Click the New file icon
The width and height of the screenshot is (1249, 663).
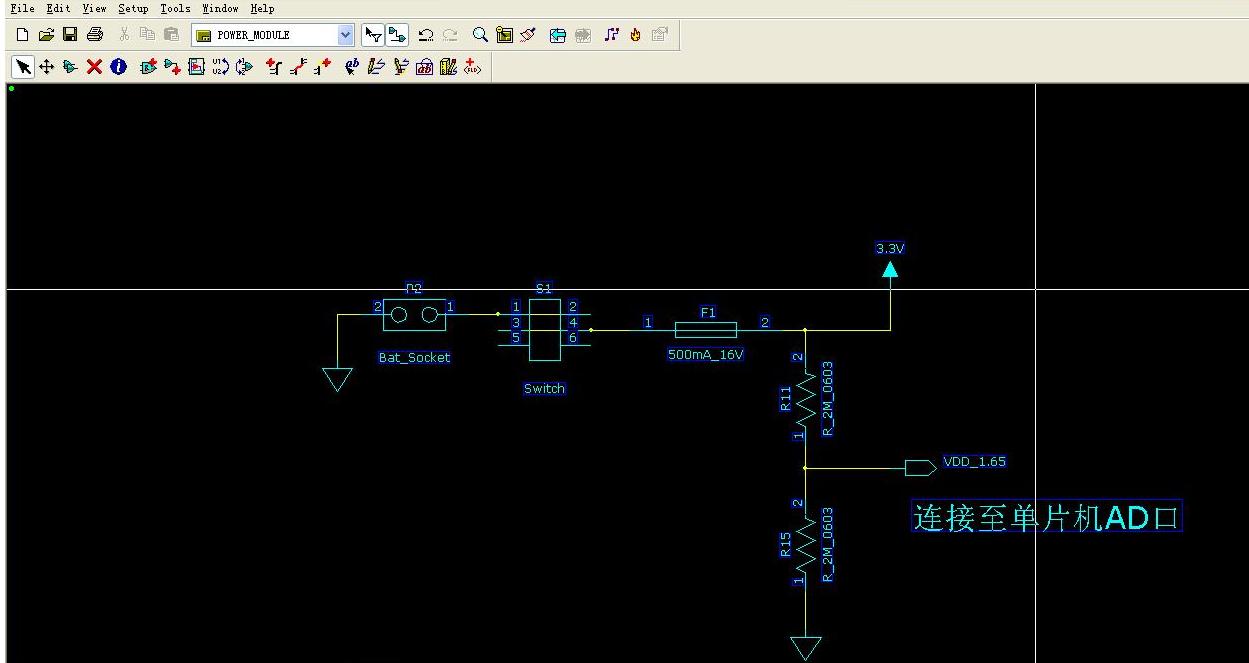pyautogui.click(x=22, y=35)
